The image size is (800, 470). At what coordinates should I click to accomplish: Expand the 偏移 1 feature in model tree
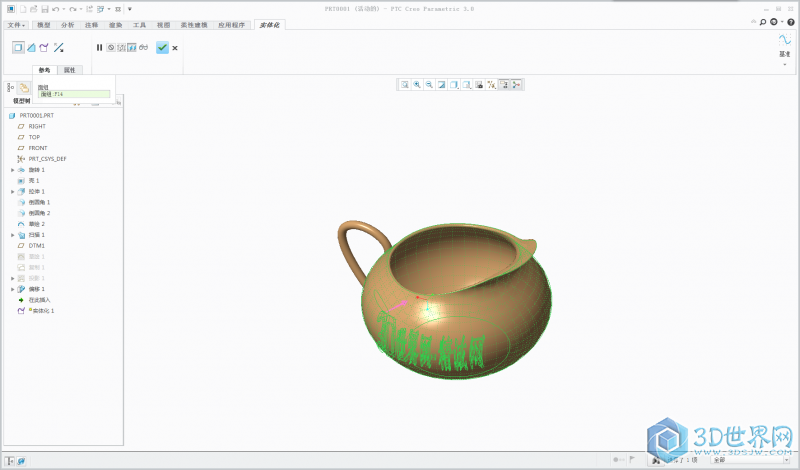point(12,289)
